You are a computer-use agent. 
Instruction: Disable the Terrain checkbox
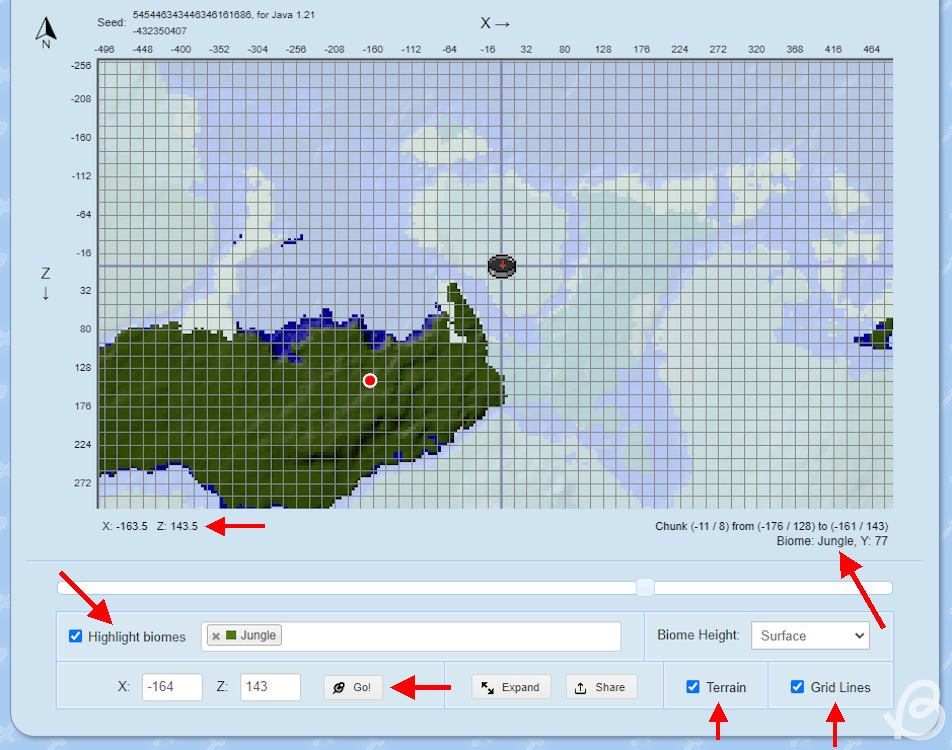point(692,687)
